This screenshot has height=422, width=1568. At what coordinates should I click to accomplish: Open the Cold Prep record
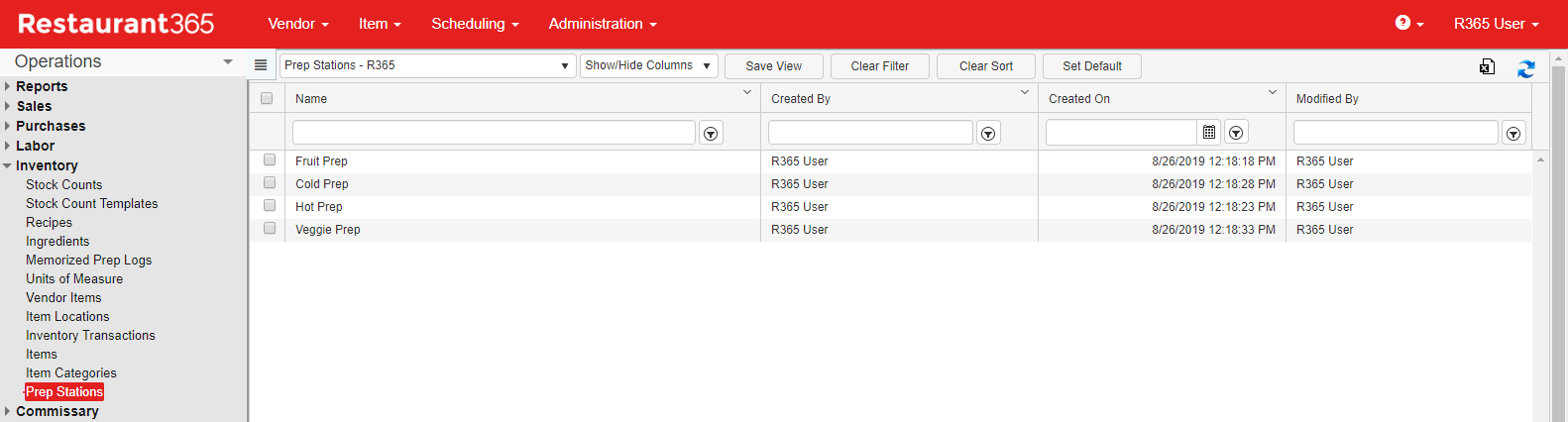322,183
